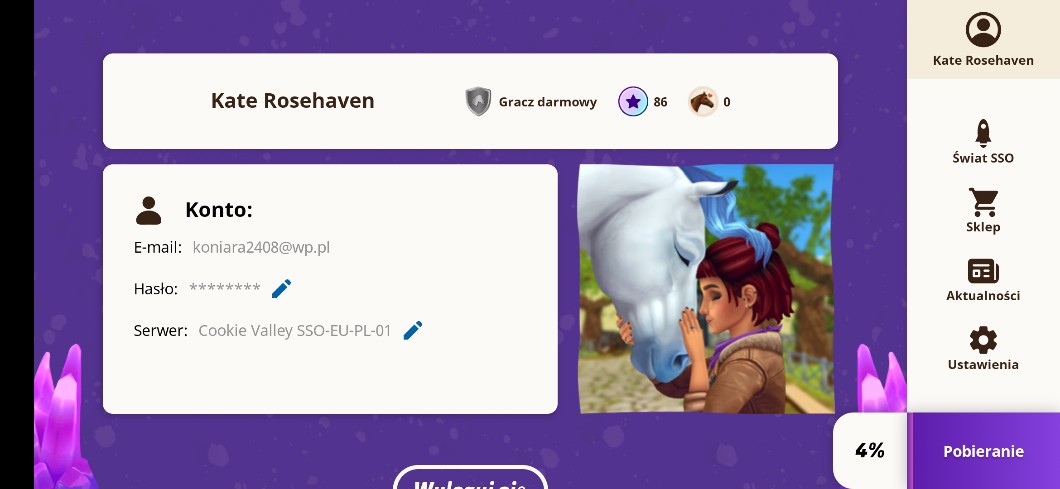Open Świat SSO rocket icon
This screenshot has width=1060, height=489.
[x=983, y=133]
